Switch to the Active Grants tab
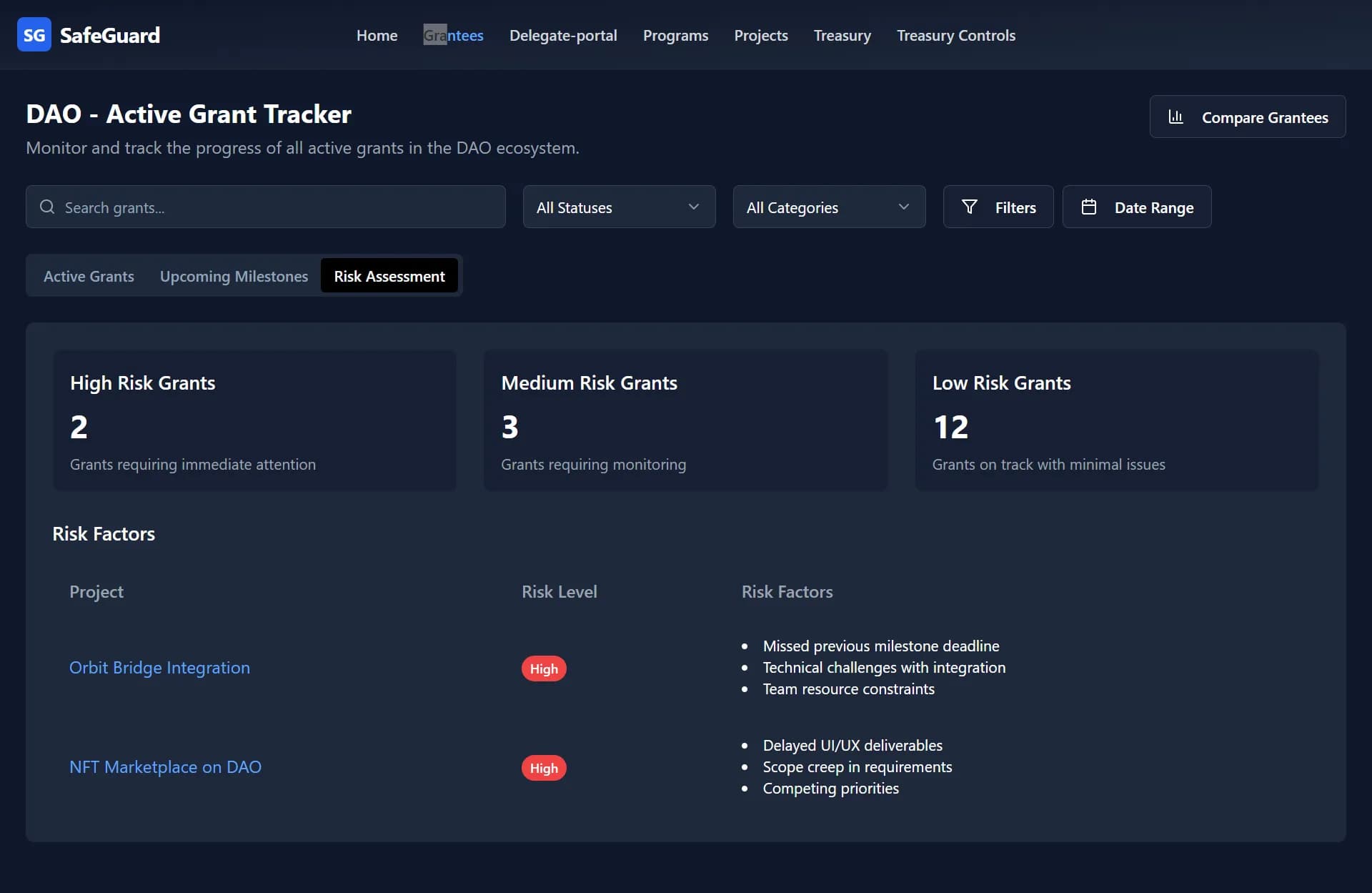1372x893 pixels. coord(89,276)
